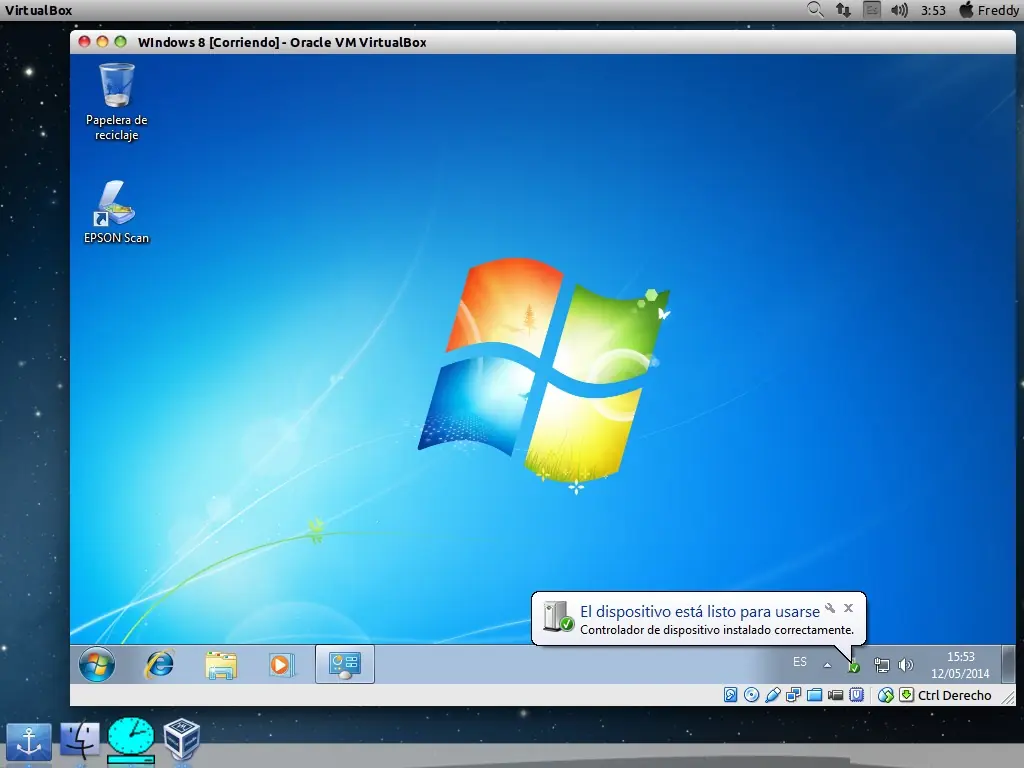The width and height of the screenshot is (1024, 768).
Task: Open Windows Media Player taskbar icon
Action: click(x=281, y=665)
